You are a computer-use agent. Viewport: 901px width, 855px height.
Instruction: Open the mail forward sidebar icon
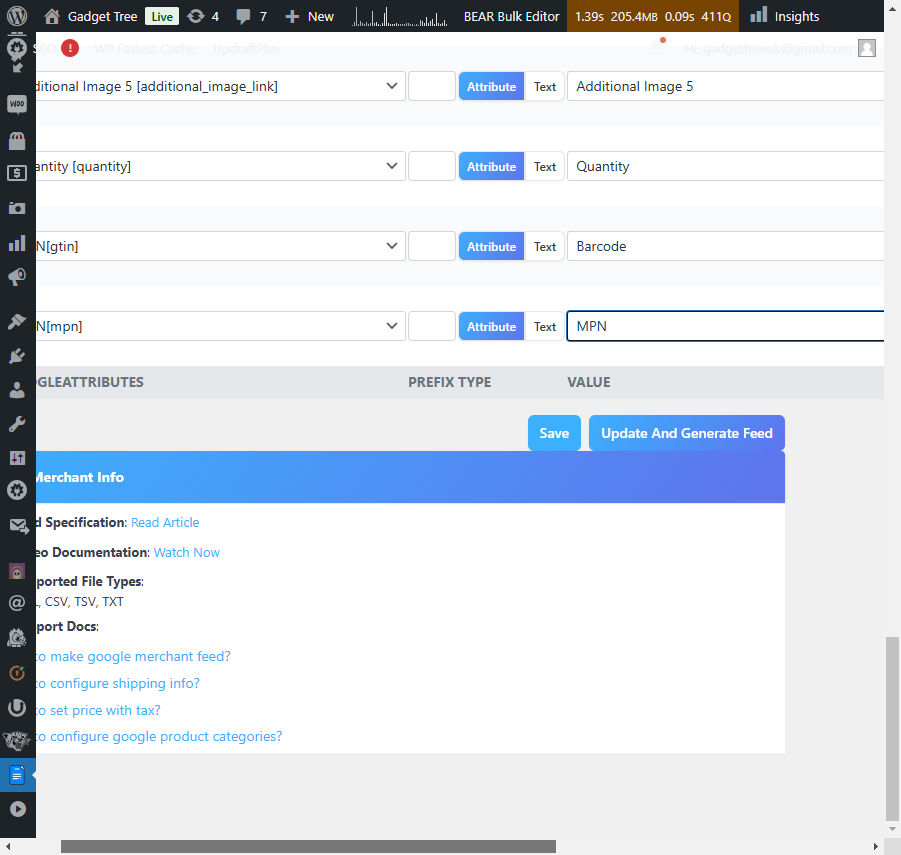(x=18, y=526)
